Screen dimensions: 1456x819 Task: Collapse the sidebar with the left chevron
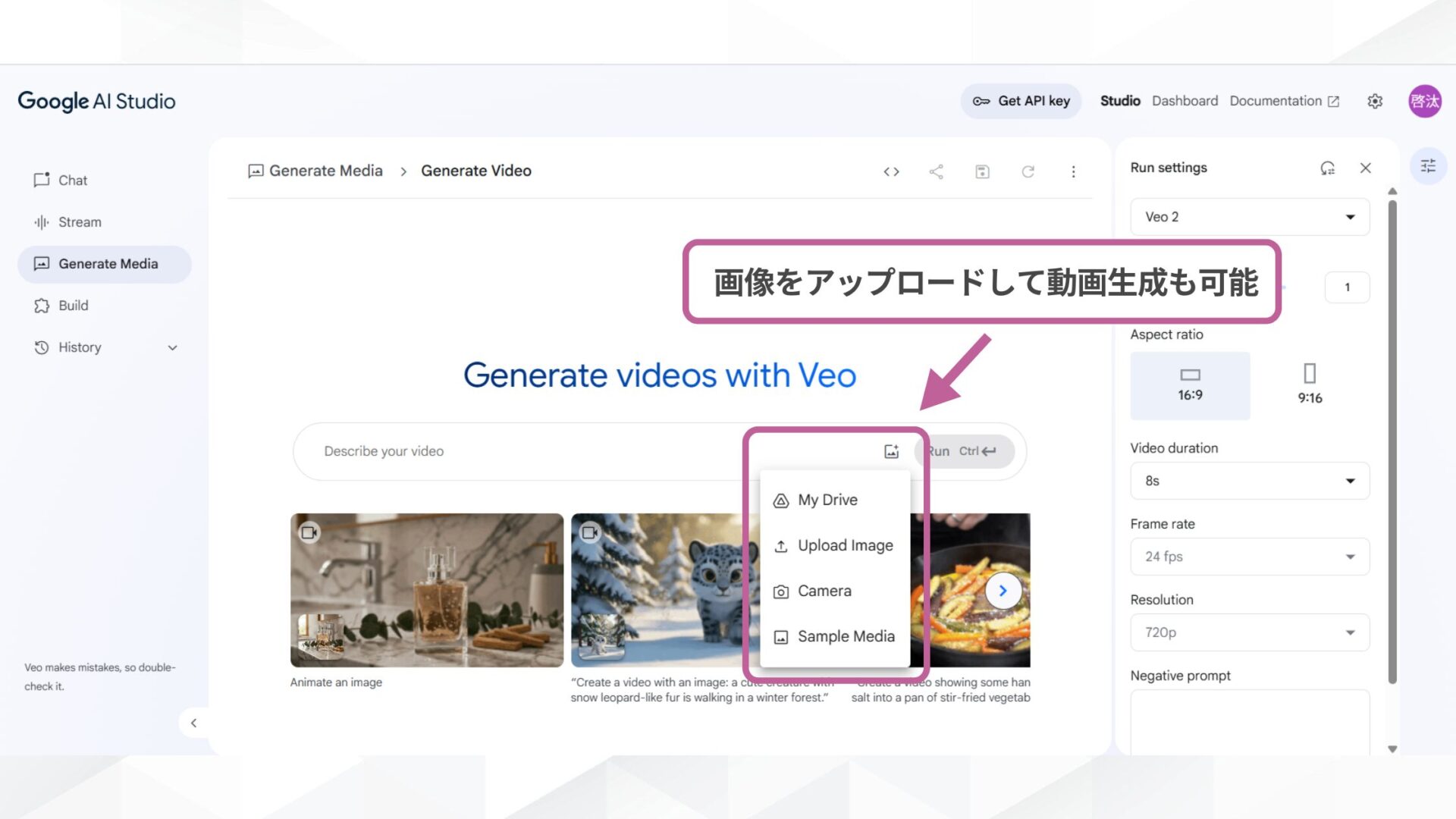tap(193, 723)
